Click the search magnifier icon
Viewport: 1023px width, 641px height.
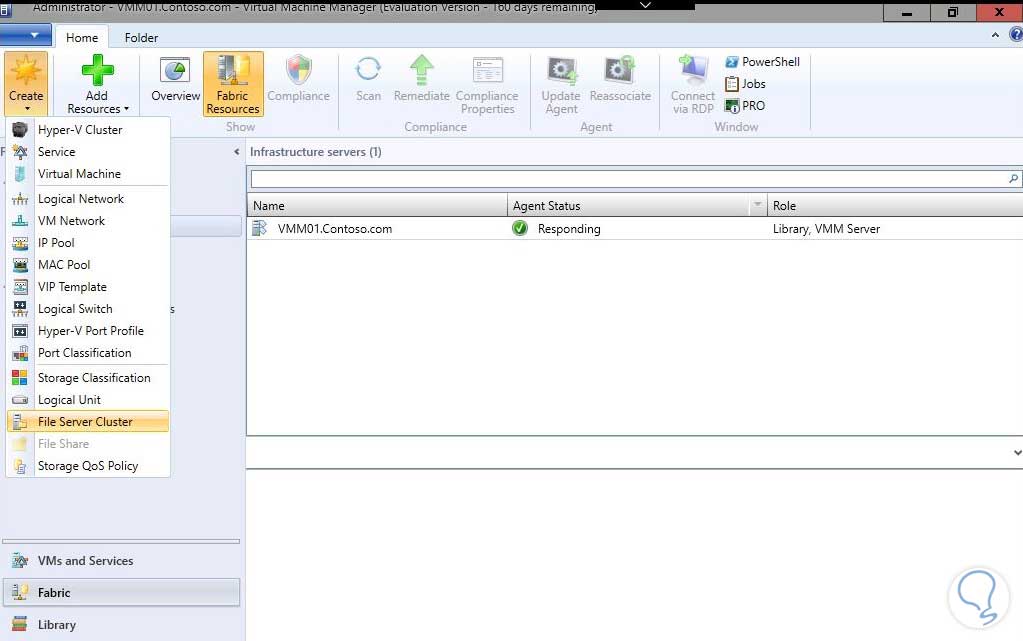(x=1013, y=179)
